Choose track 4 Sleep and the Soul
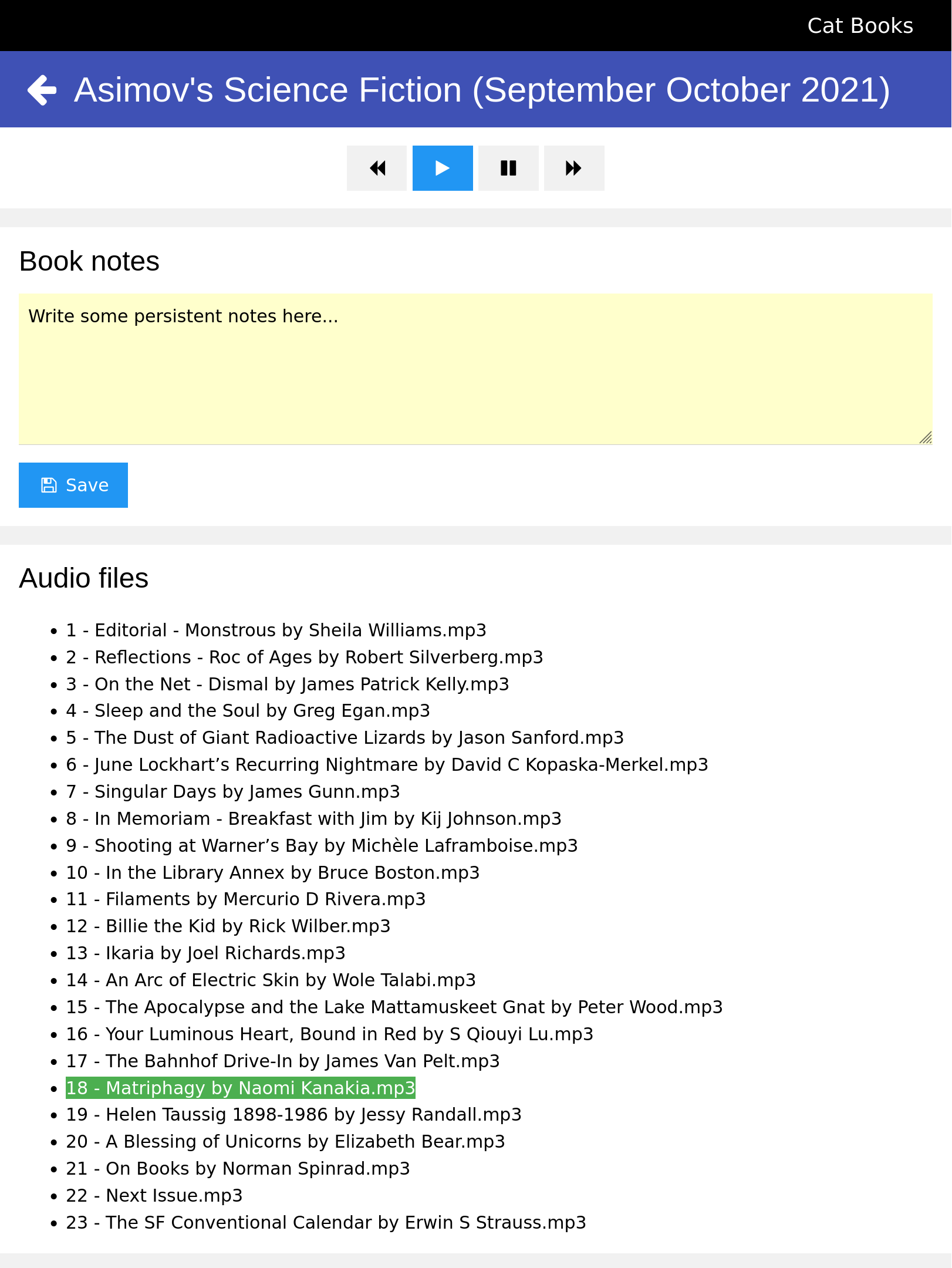 [x=248, y=711]
